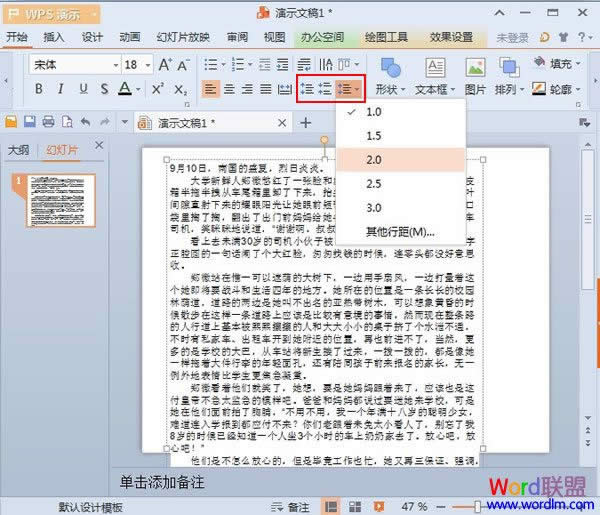Expand bullet list options arrow
This screenshot has height=515, width=600.
click(223, 64)
